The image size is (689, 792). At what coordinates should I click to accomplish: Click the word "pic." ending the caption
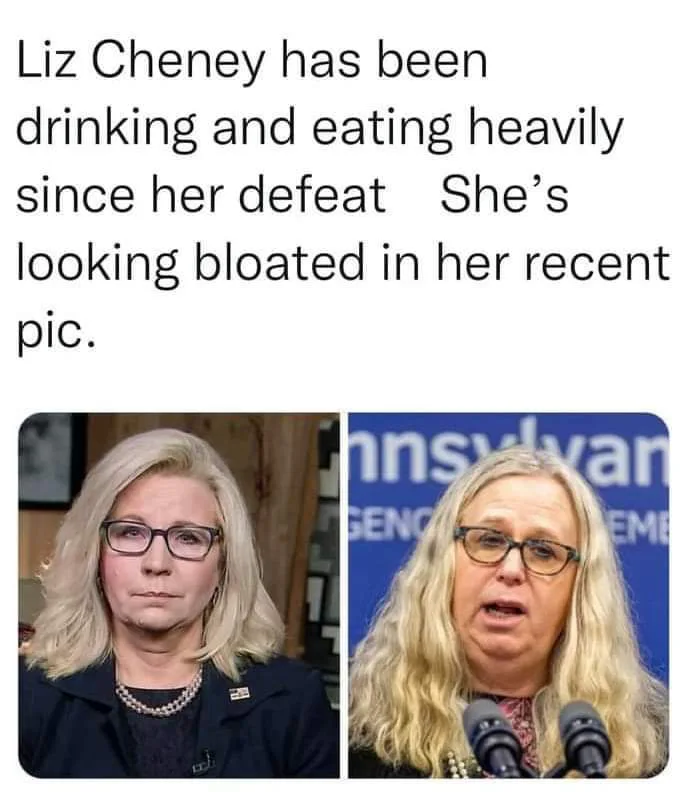(x=56, y=331)
